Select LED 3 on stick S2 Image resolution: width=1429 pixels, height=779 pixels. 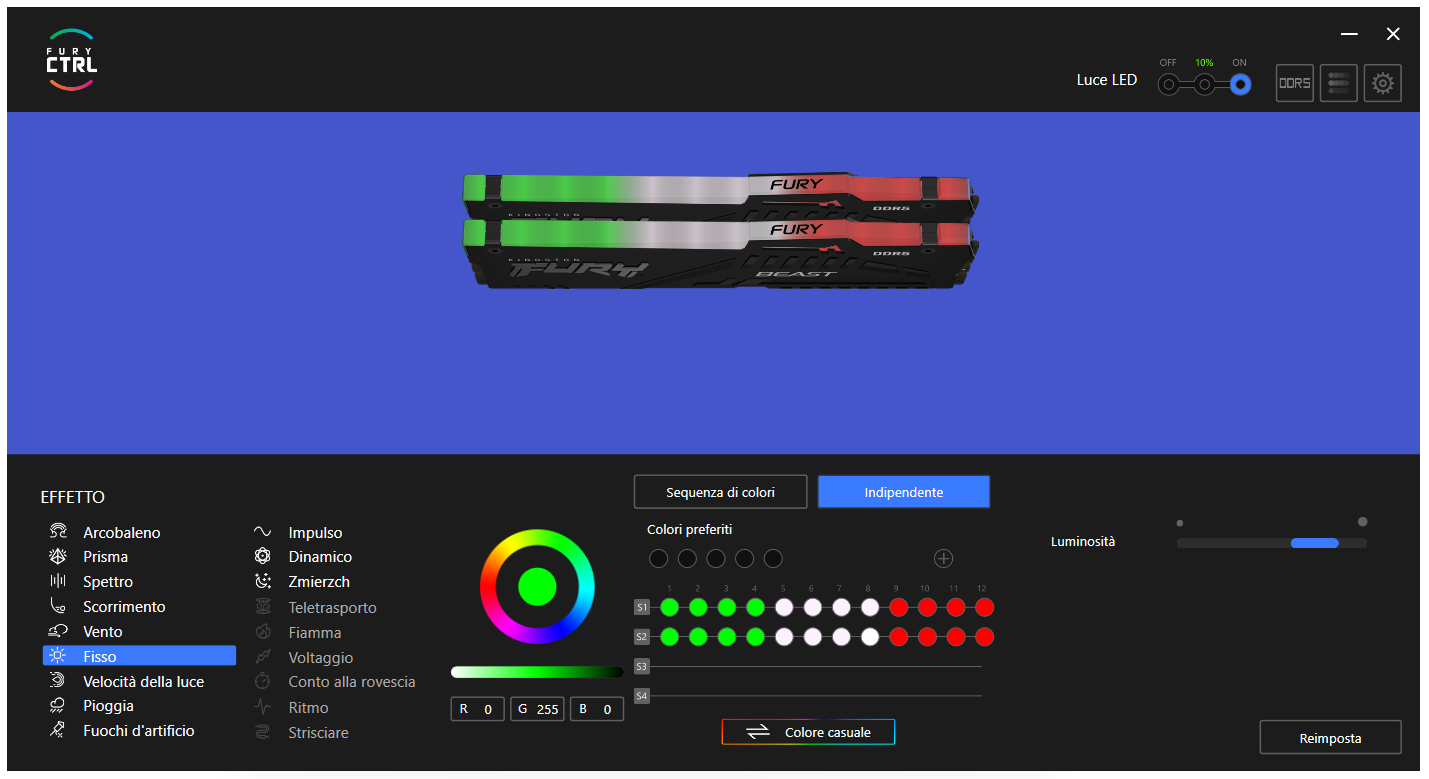coord(727,636)
